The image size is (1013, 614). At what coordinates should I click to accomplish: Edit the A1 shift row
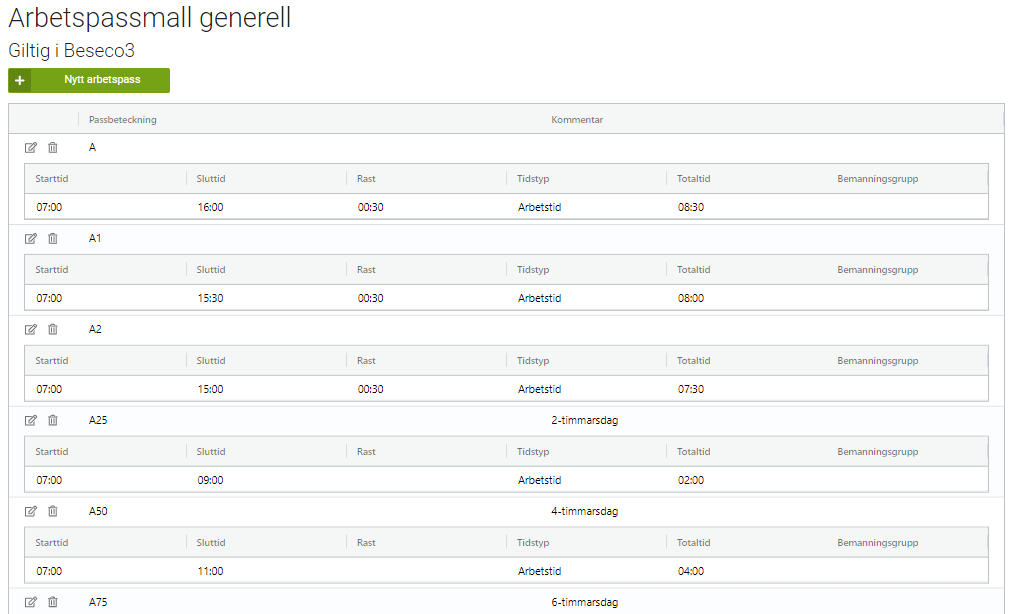point(31,239)
